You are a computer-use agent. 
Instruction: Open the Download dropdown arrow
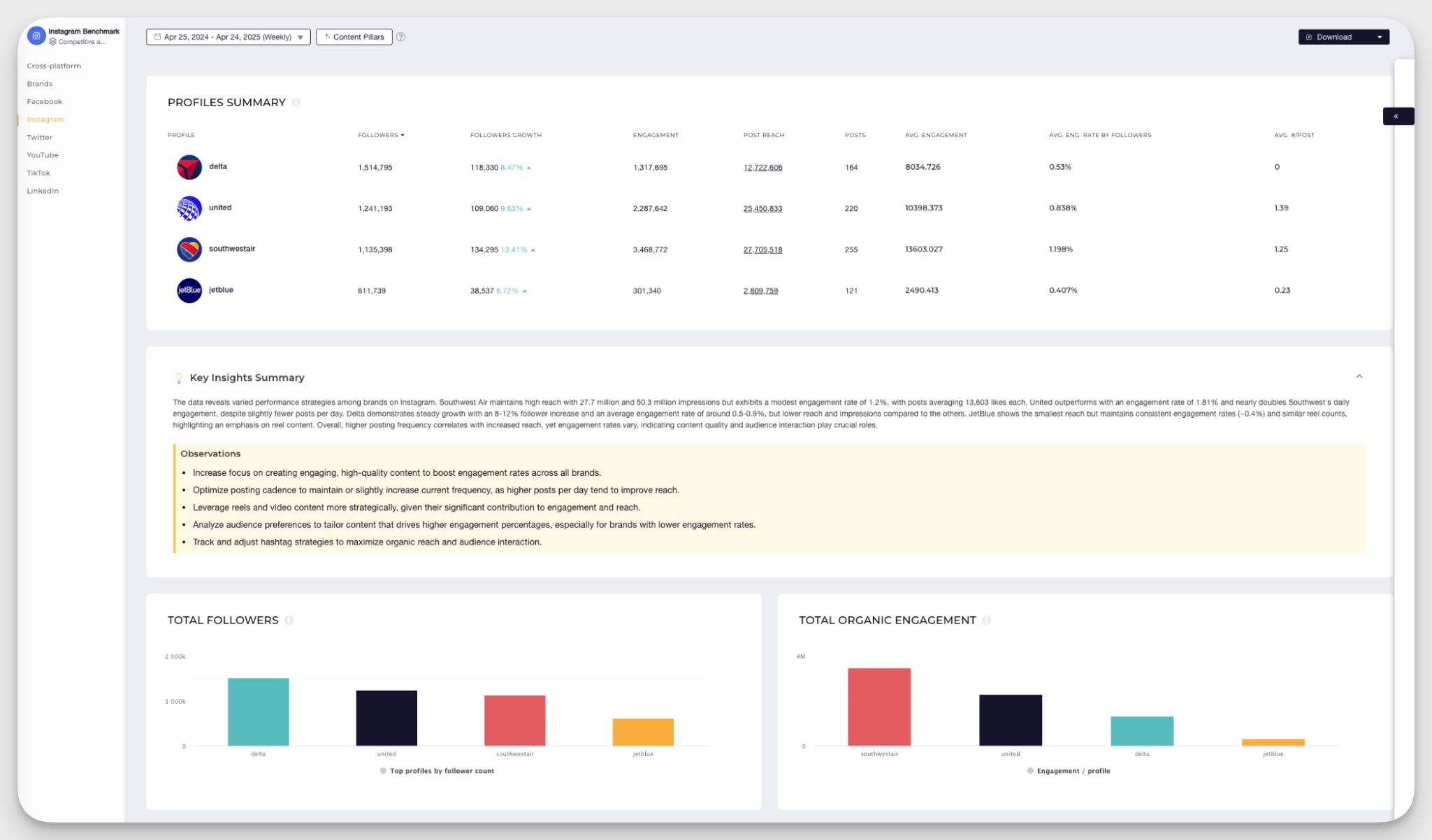[x=1380, y=37]
